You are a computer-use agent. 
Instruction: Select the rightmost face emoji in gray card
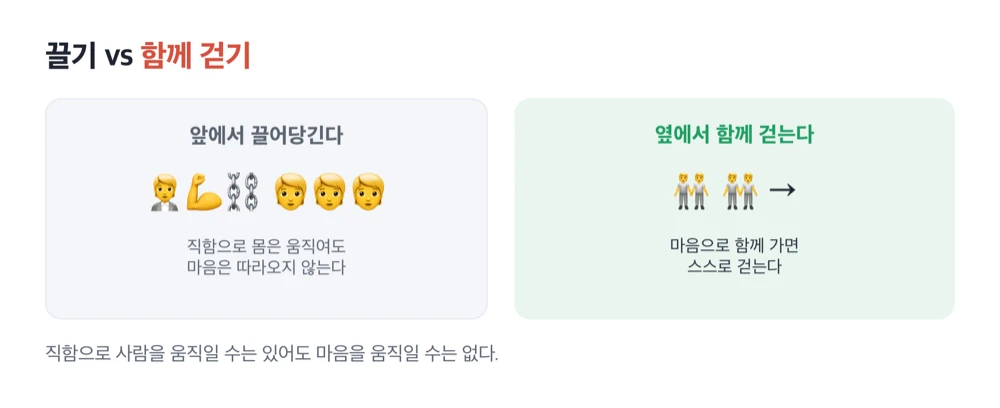368,193
